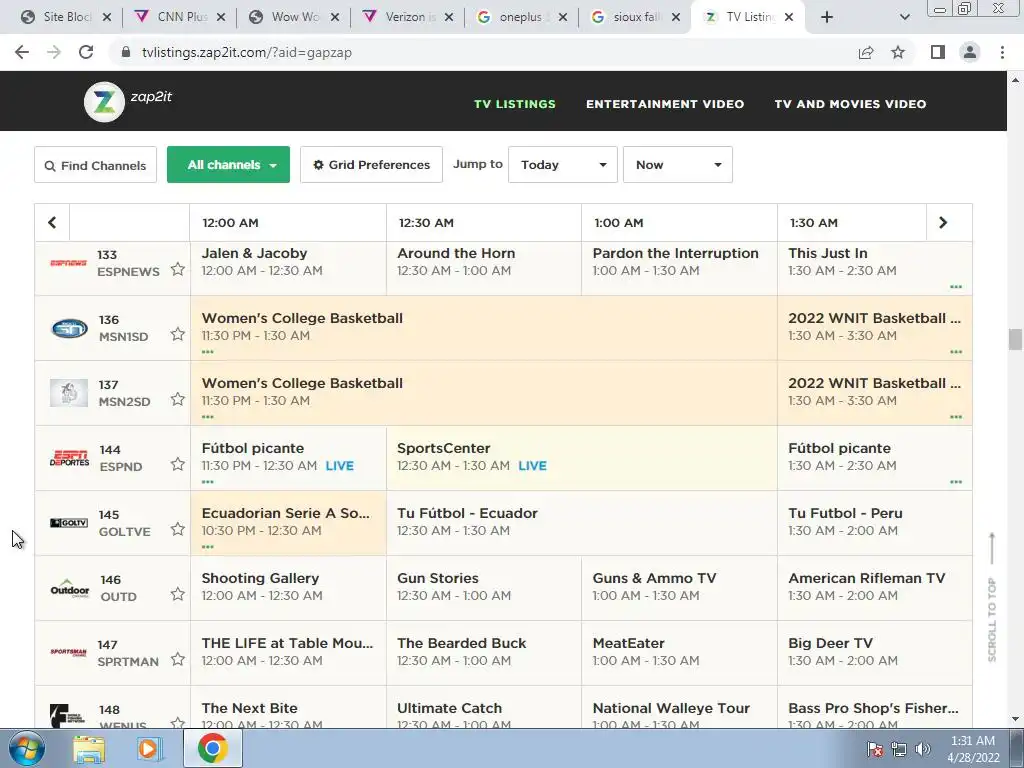Click the page vertical scrollbar thumb
1024x768 pixels.
pos(1015,340)
